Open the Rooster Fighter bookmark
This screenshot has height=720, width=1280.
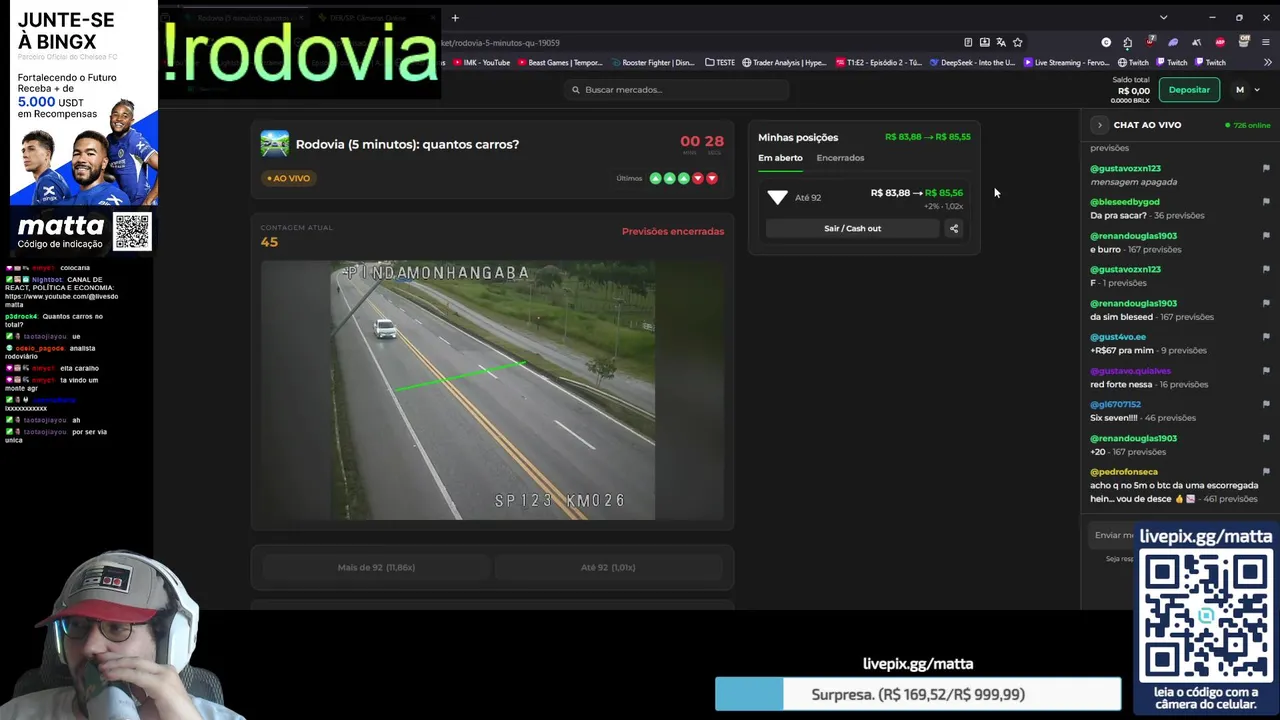coord(652,62)
